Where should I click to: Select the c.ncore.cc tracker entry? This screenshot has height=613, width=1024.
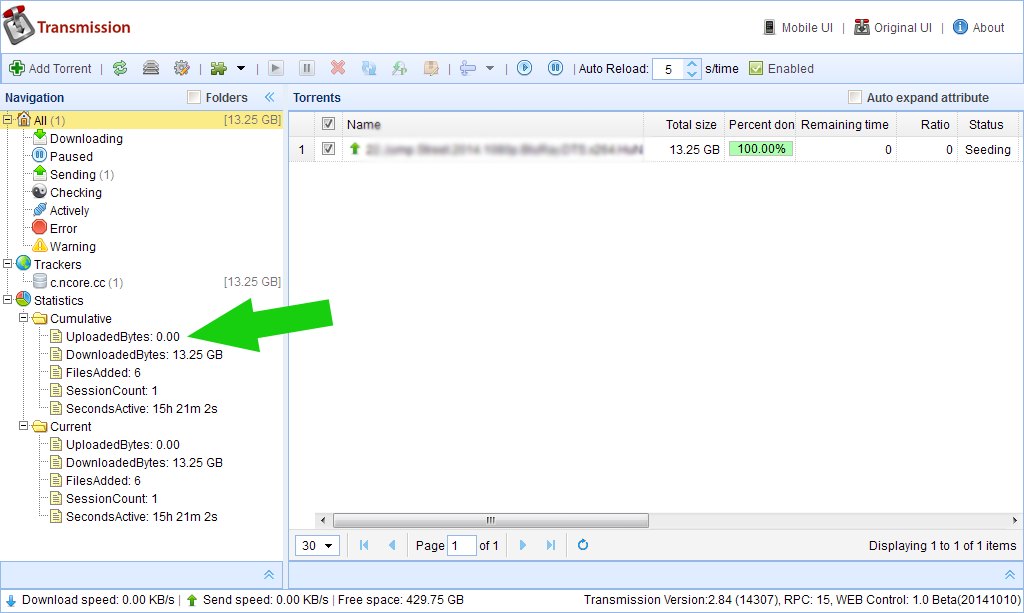click(x=78, y=282)
